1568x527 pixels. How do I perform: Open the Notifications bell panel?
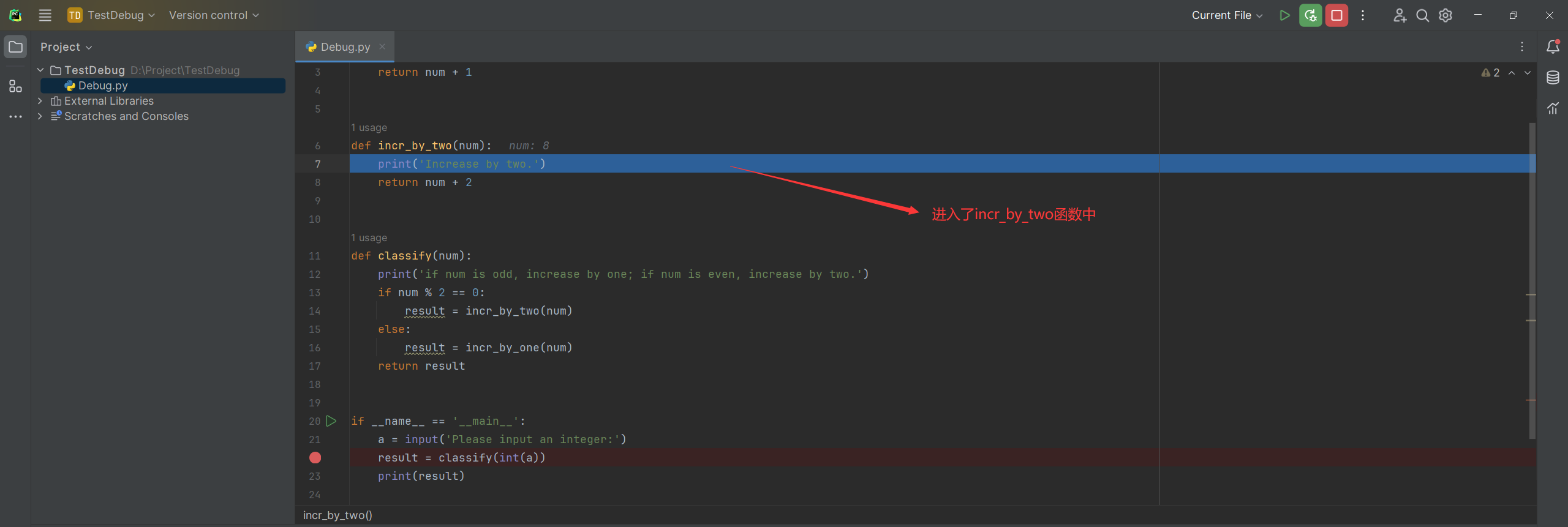pyautogui.click(x=1553, y=47)
